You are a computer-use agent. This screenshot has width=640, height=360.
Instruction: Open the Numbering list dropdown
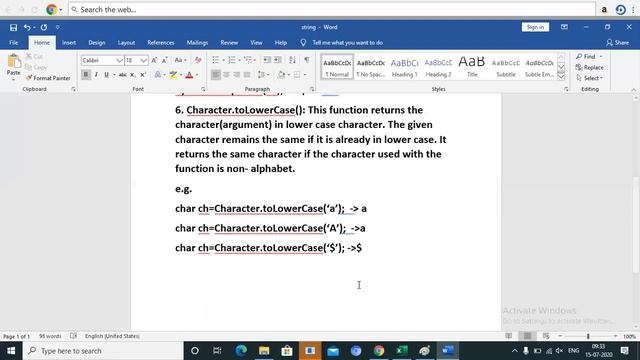click(239, 60)
